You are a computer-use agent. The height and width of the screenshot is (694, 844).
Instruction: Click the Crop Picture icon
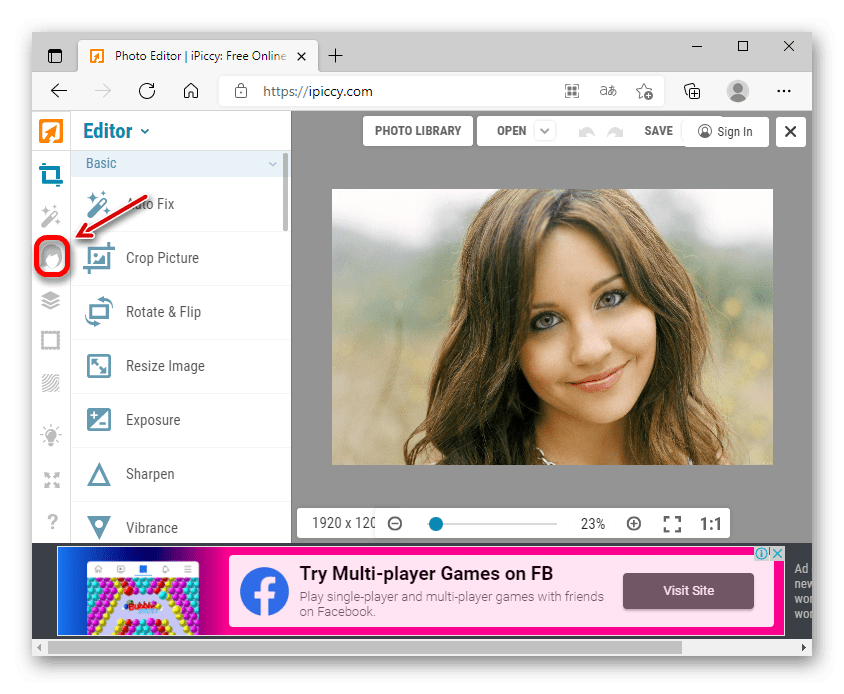[x=99, y=258]
